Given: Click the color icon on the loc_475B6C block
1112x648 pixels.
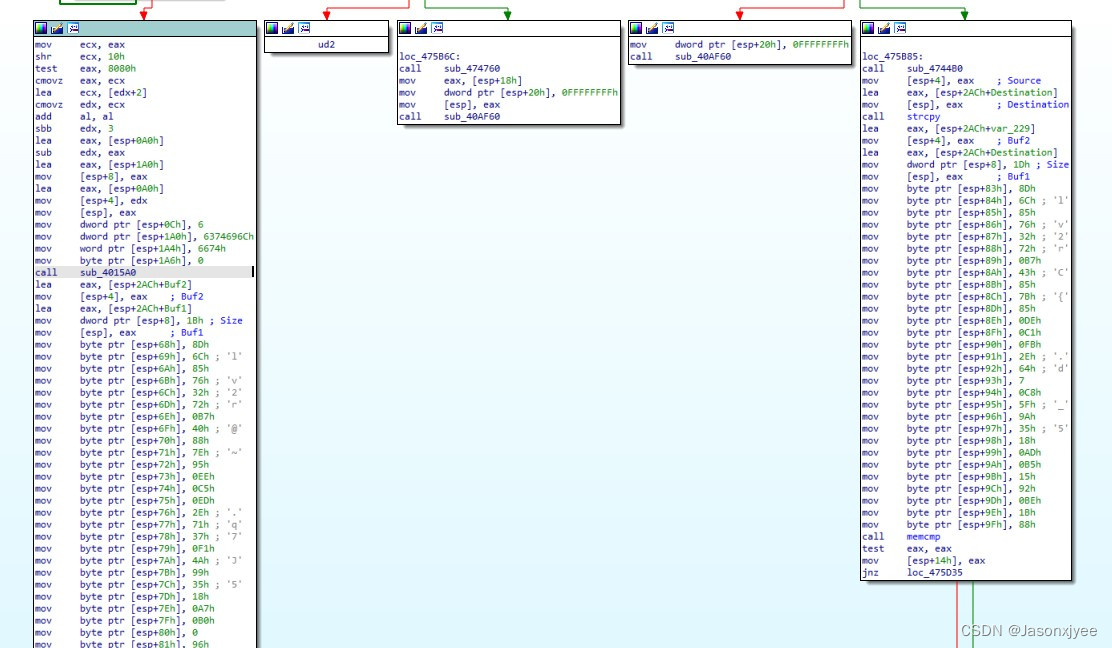Looking at the screenshot, I should [x=405, y=28].
